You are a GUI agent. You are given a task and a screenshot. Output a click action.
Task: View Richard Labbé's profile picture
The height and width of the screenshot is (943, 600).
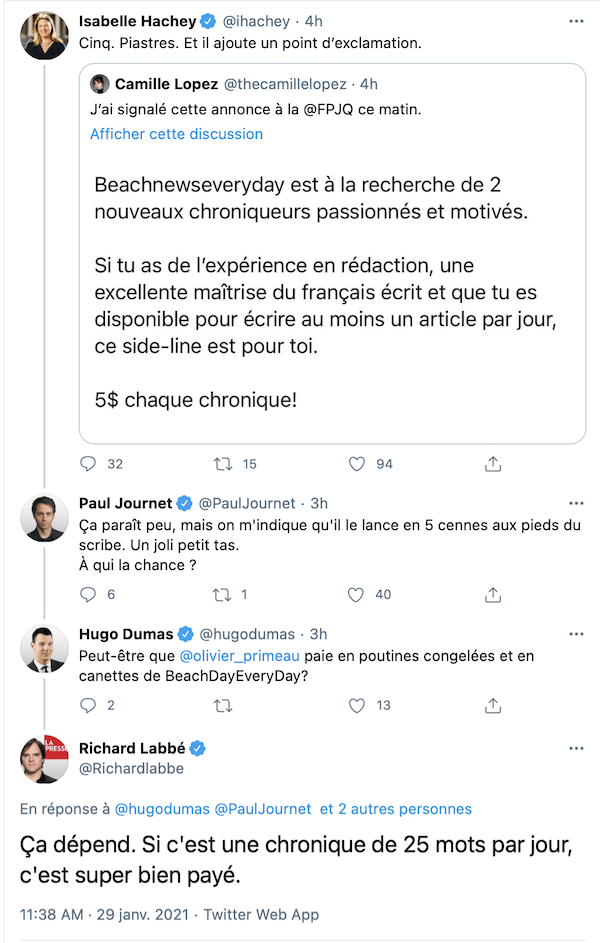click(44, 759)
